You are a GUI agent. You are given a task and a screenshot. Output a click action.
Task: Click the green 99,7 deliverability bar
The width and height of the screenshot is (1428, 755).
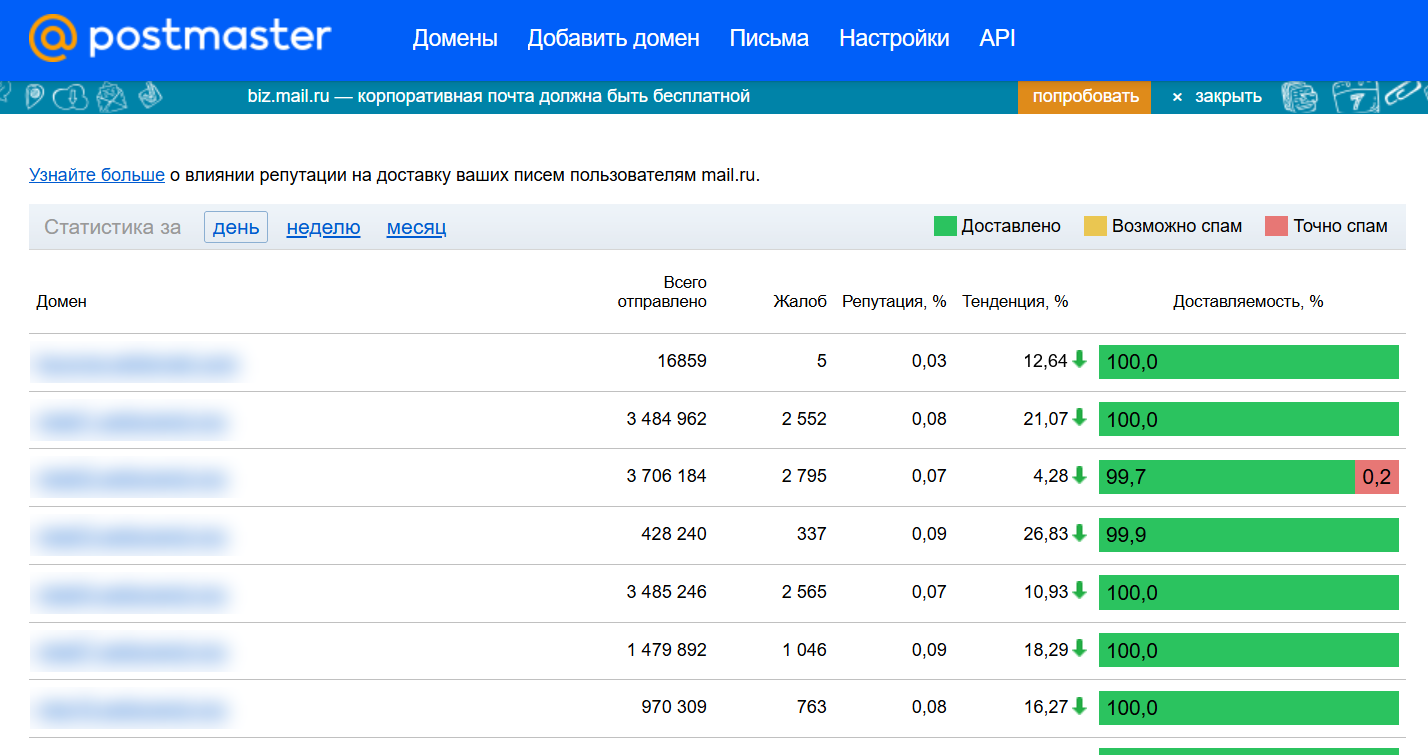(1227, 477)
